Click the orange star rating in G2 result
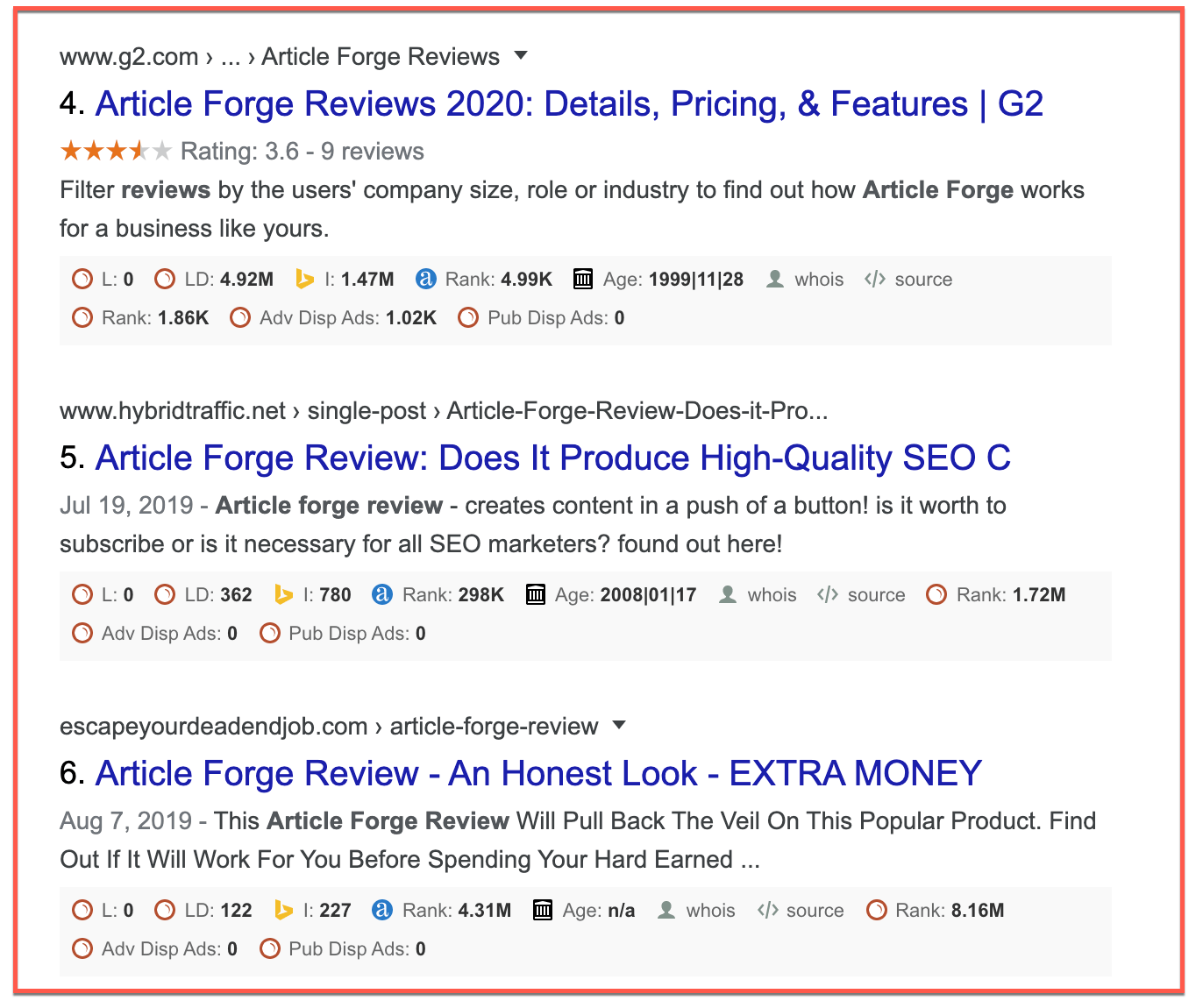This screenshot has width=1203, height=1008. point(116,152)
